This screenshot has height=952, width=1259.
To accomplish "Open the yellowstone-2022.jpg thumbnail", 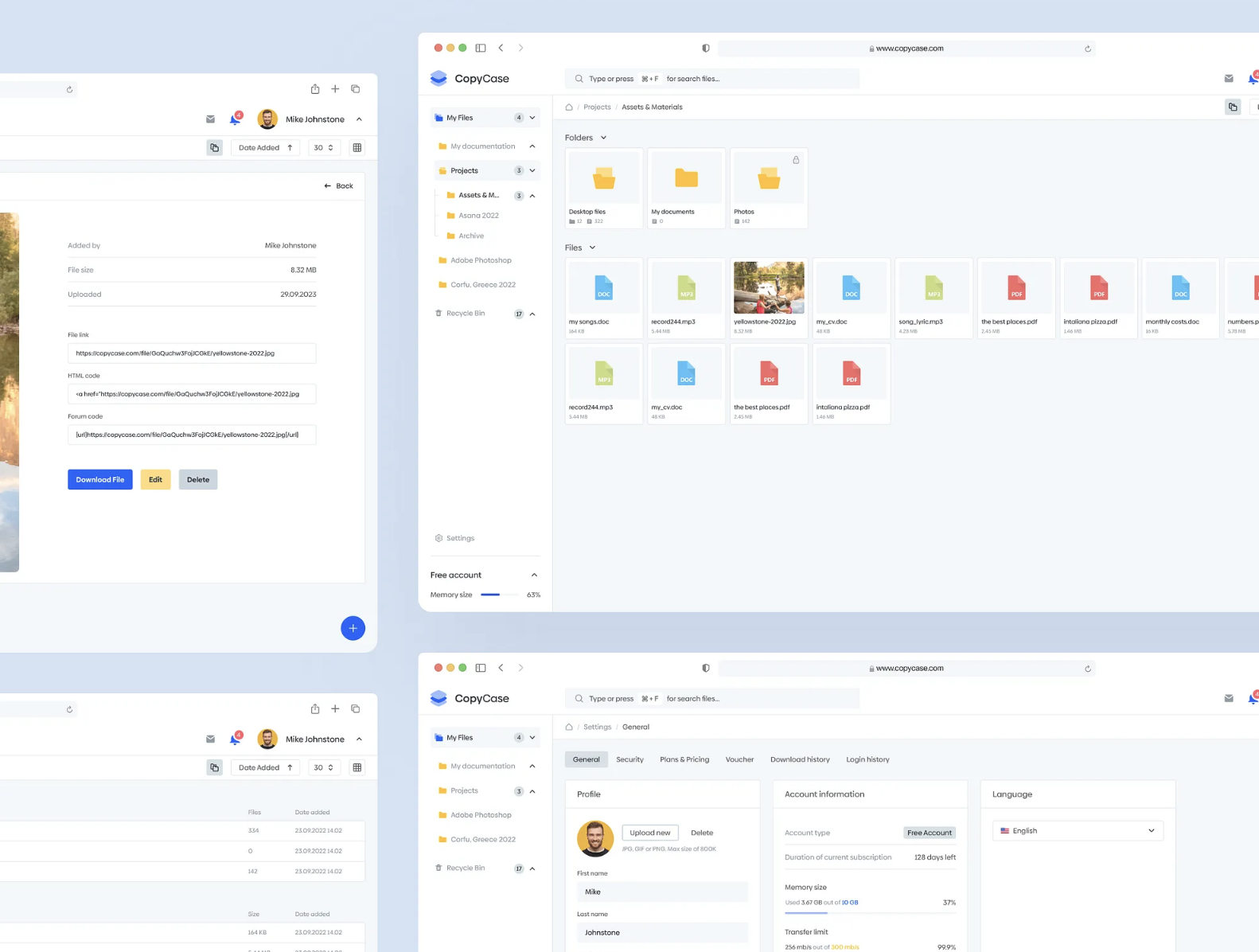I will click(x=768, y=288).
